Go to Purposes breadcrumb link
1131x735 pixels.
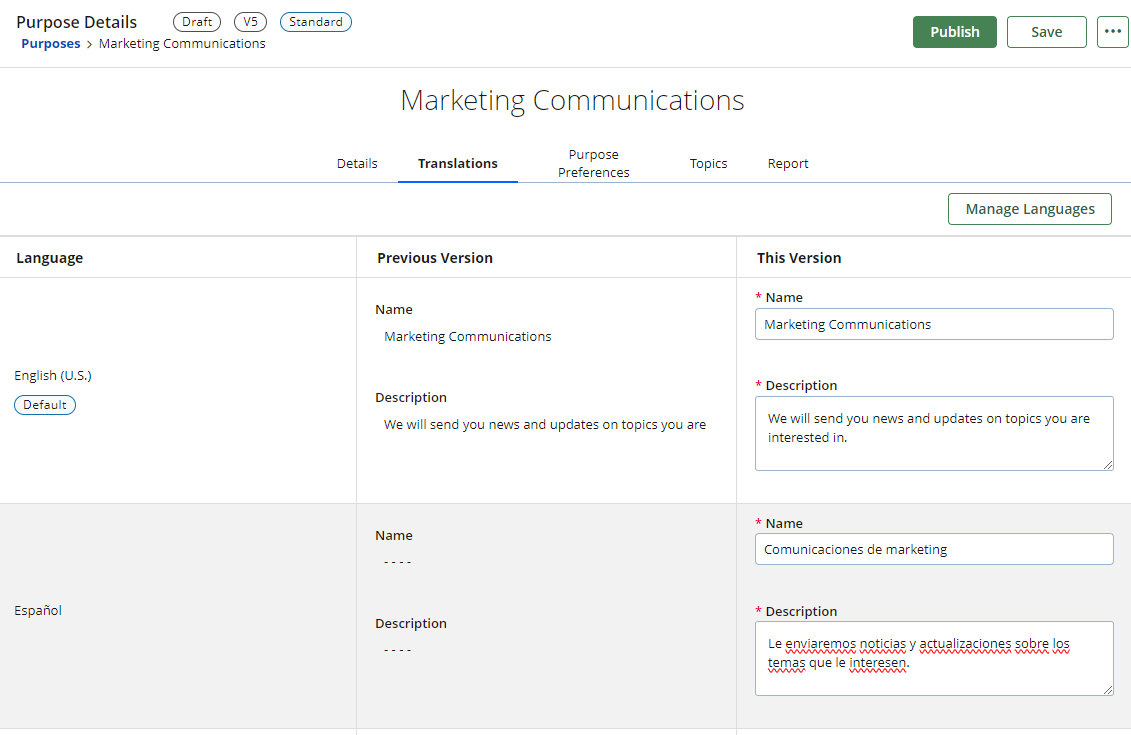50,44
